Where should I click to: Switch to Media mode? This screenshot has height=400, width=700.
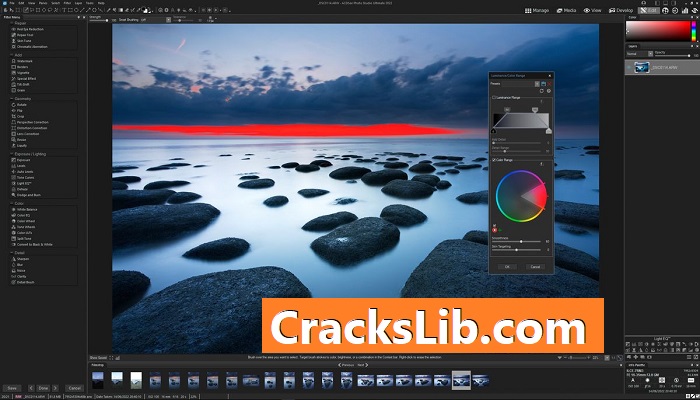tap(567, 10)
